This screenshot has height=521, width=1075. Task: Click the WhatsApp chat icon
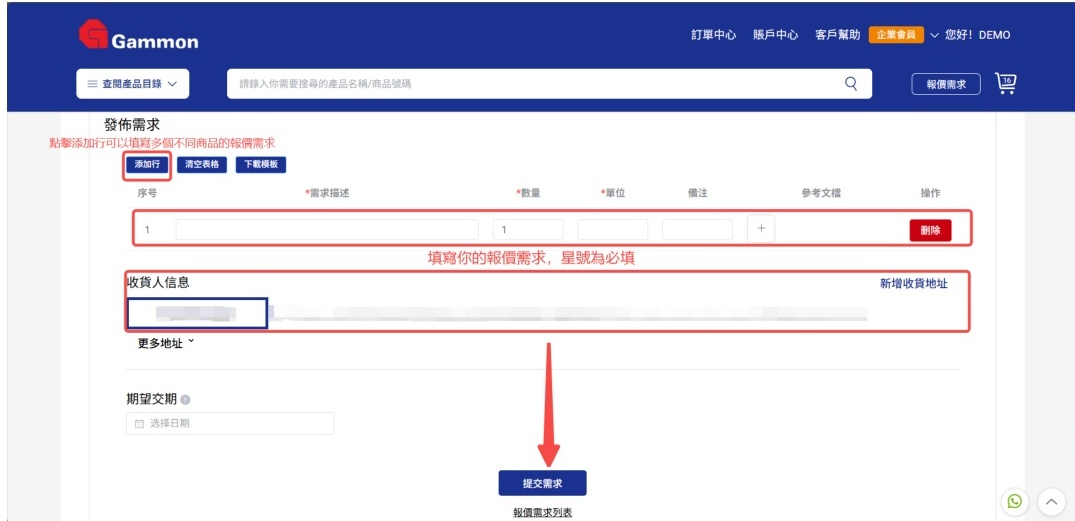1015,501
